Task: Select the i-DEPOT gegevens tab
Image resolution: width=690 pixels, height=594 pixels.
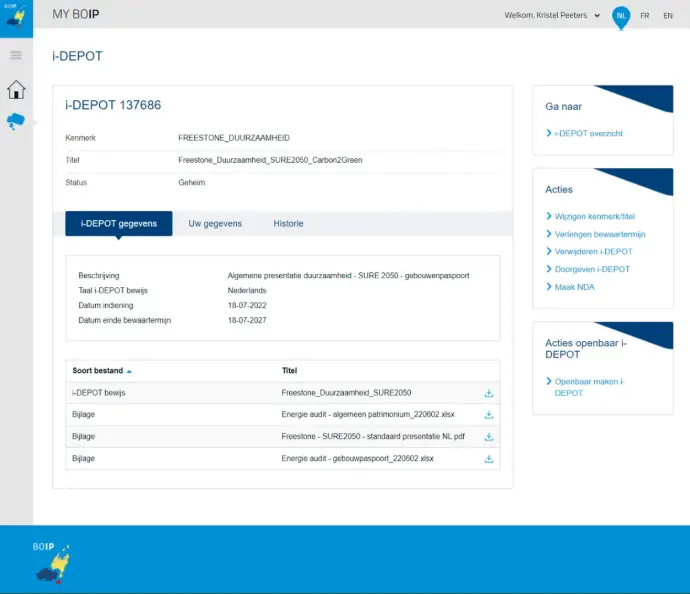Action: 118,224
